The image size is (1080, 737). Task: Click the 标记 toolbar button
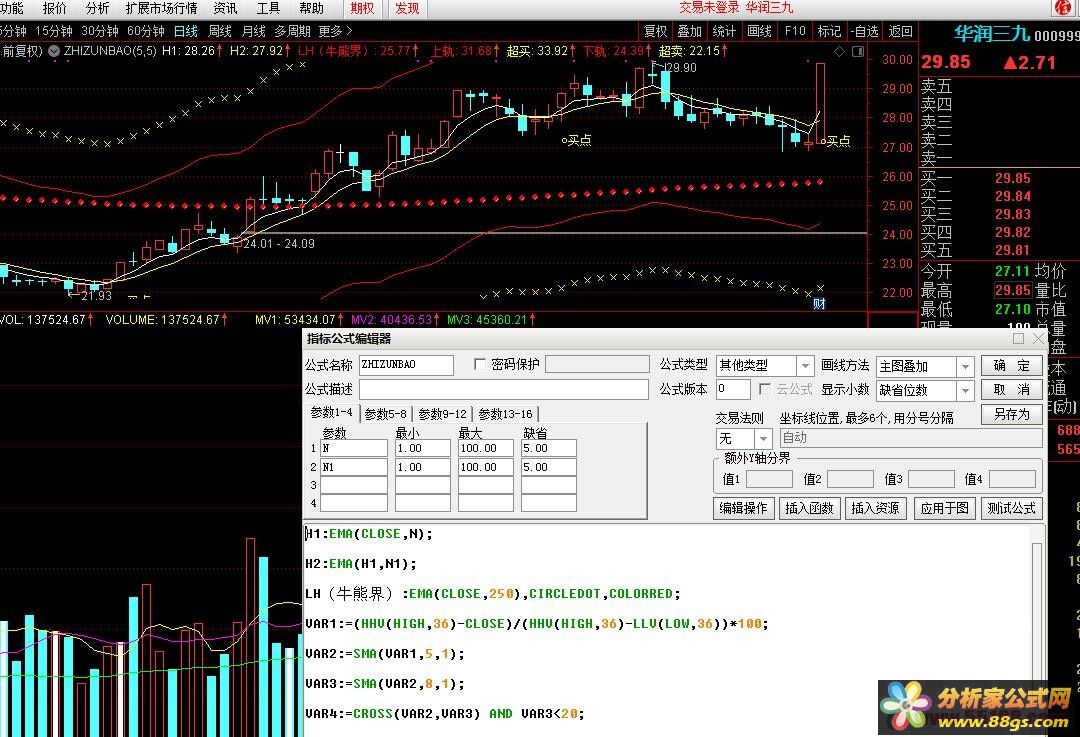pos(829,31)
